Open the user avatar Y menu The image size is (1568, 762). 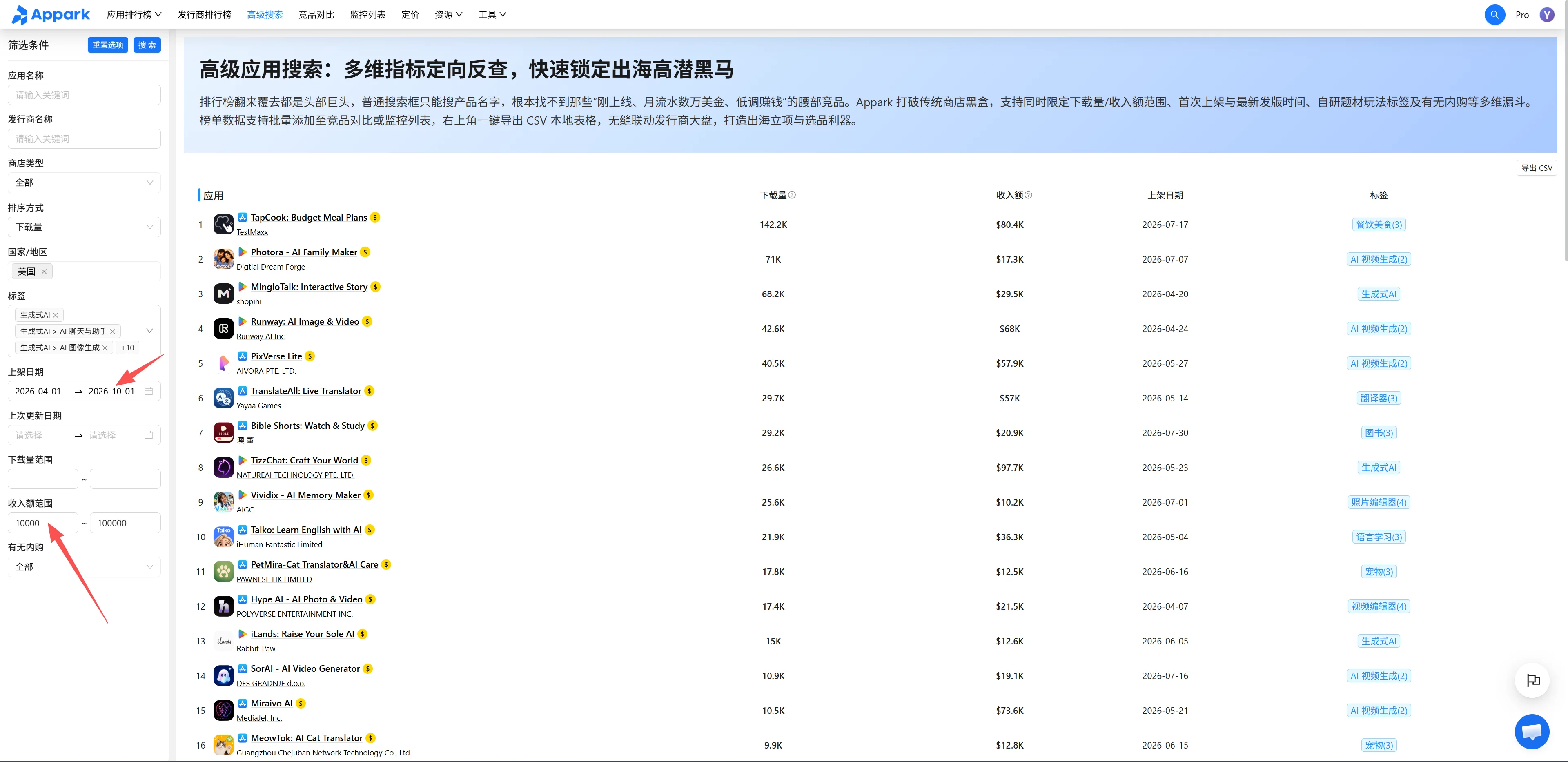(1547, 15)
